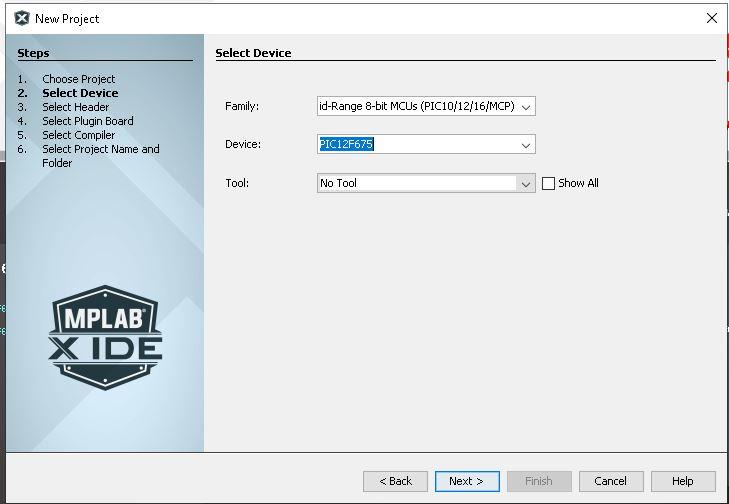Click the 'Select Compiler' step text

pyautogui.click(x=79, y=135)
